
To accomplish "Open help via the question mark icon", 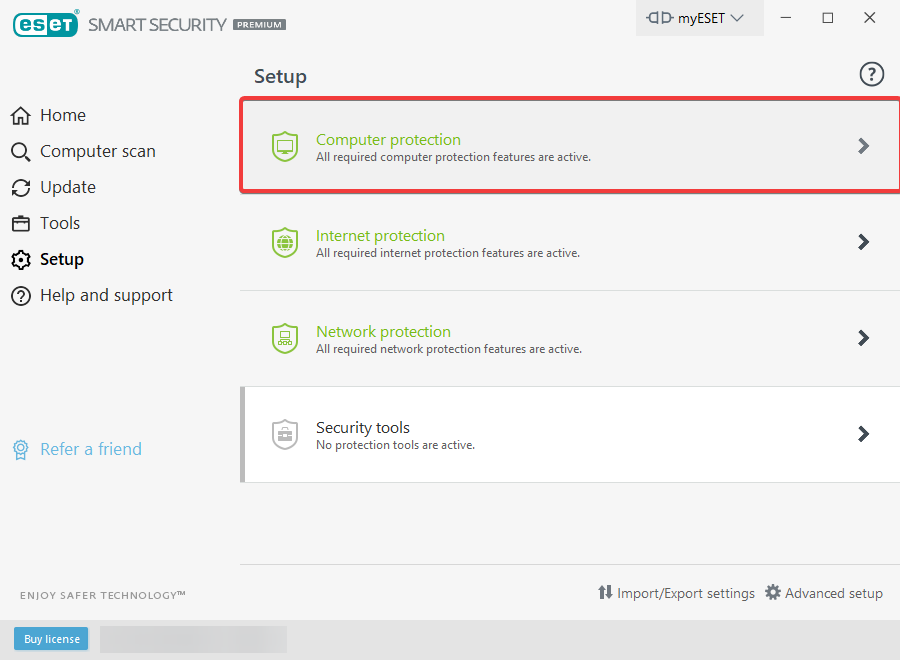I will click(872, 74).
